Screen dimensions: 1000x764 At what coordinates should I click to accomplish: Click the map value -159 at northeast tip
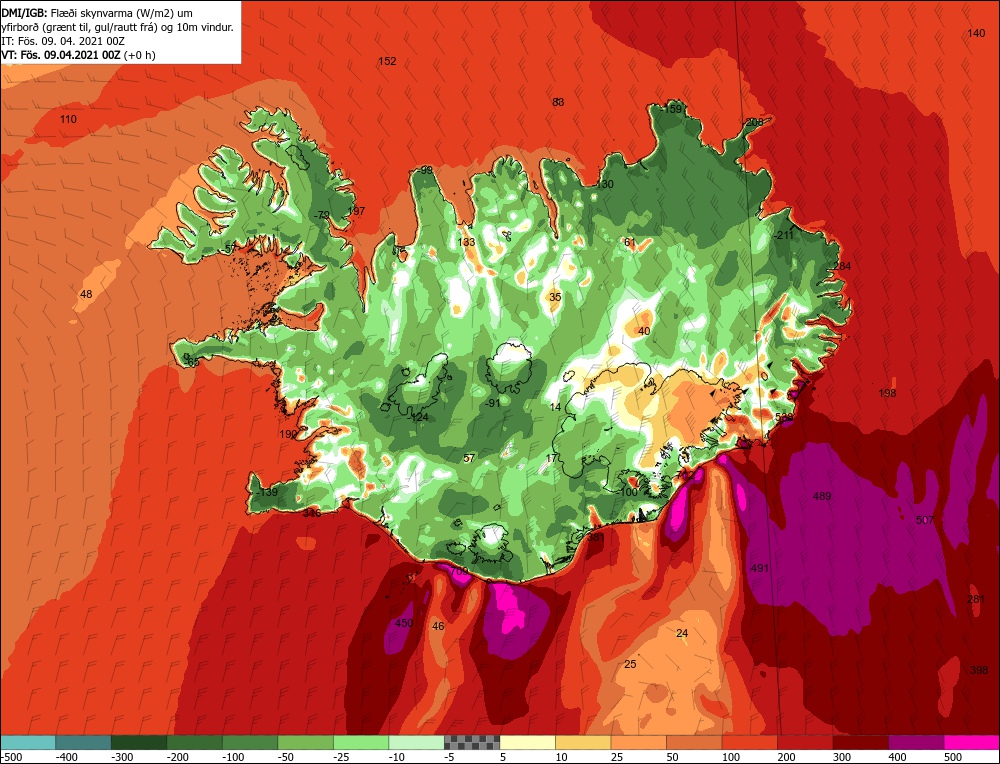coord(672,109)
